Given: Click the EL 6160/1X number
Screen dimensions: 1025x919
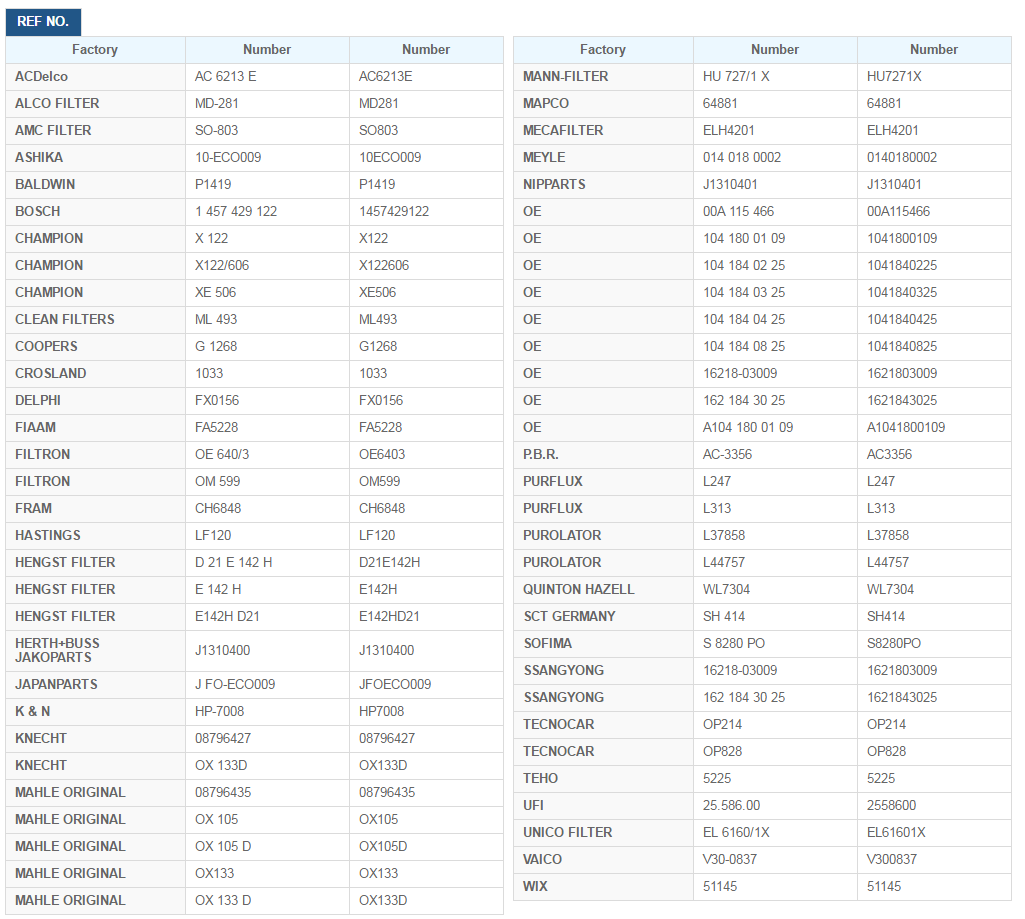Looking at the screenshot, I should [x=736, y=833].
